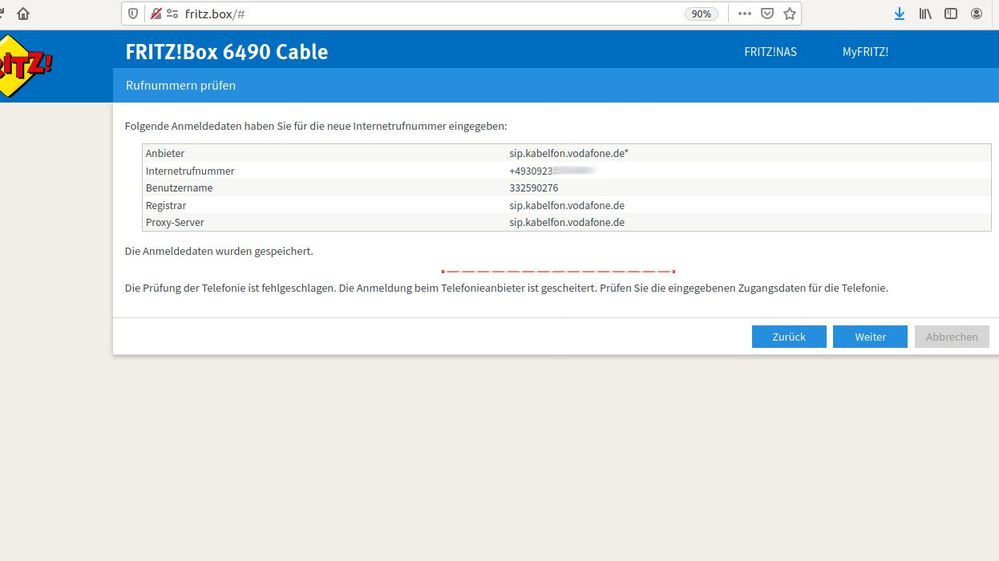The width and height of the screenshot is (999, 561).
Task: Click the FRITZ! logo
Action: pos(24,66)
